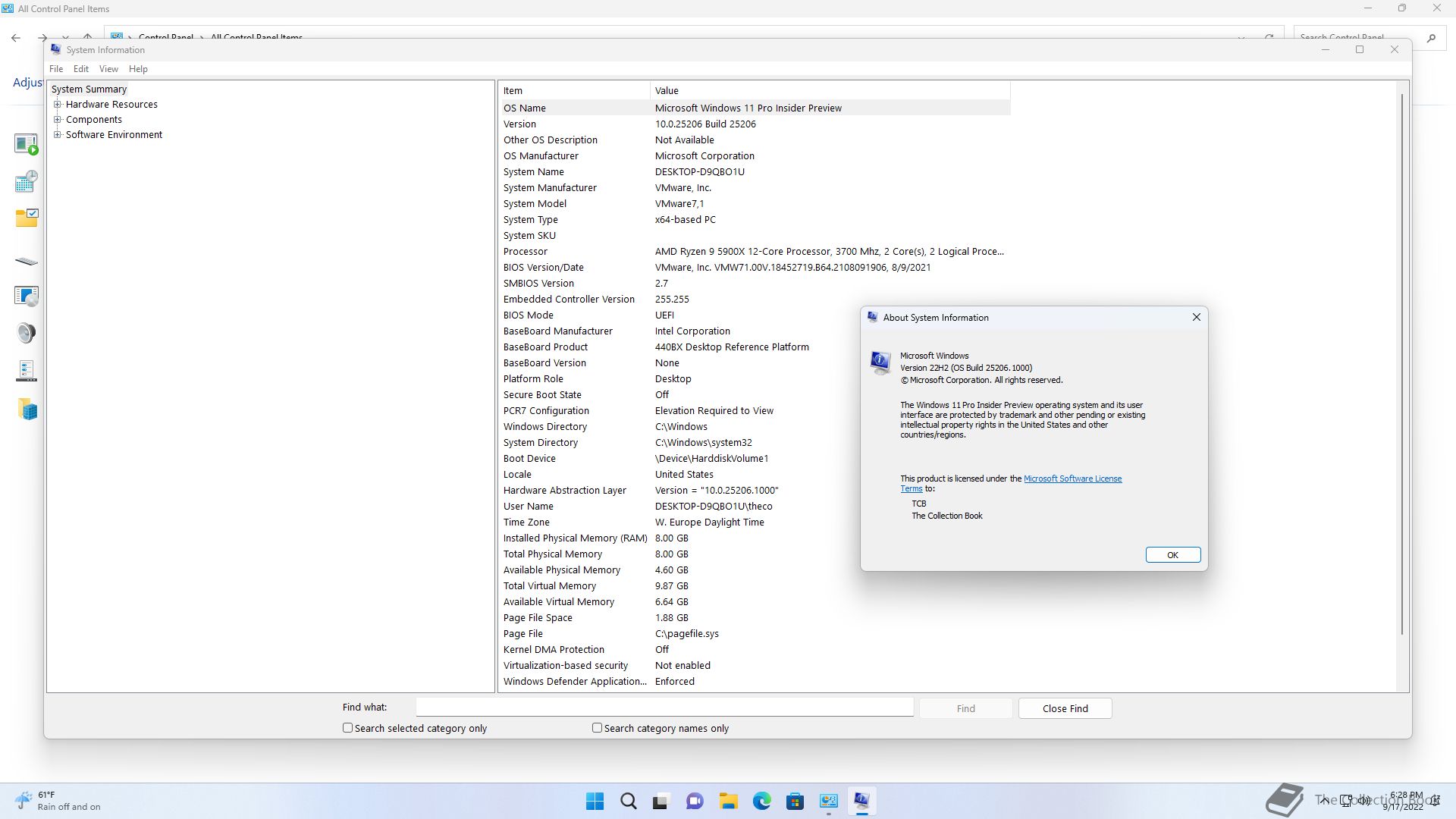Select the BaseBoard Product row
1456x819 pixels.
pyautogui.click(x=755, y=347)
